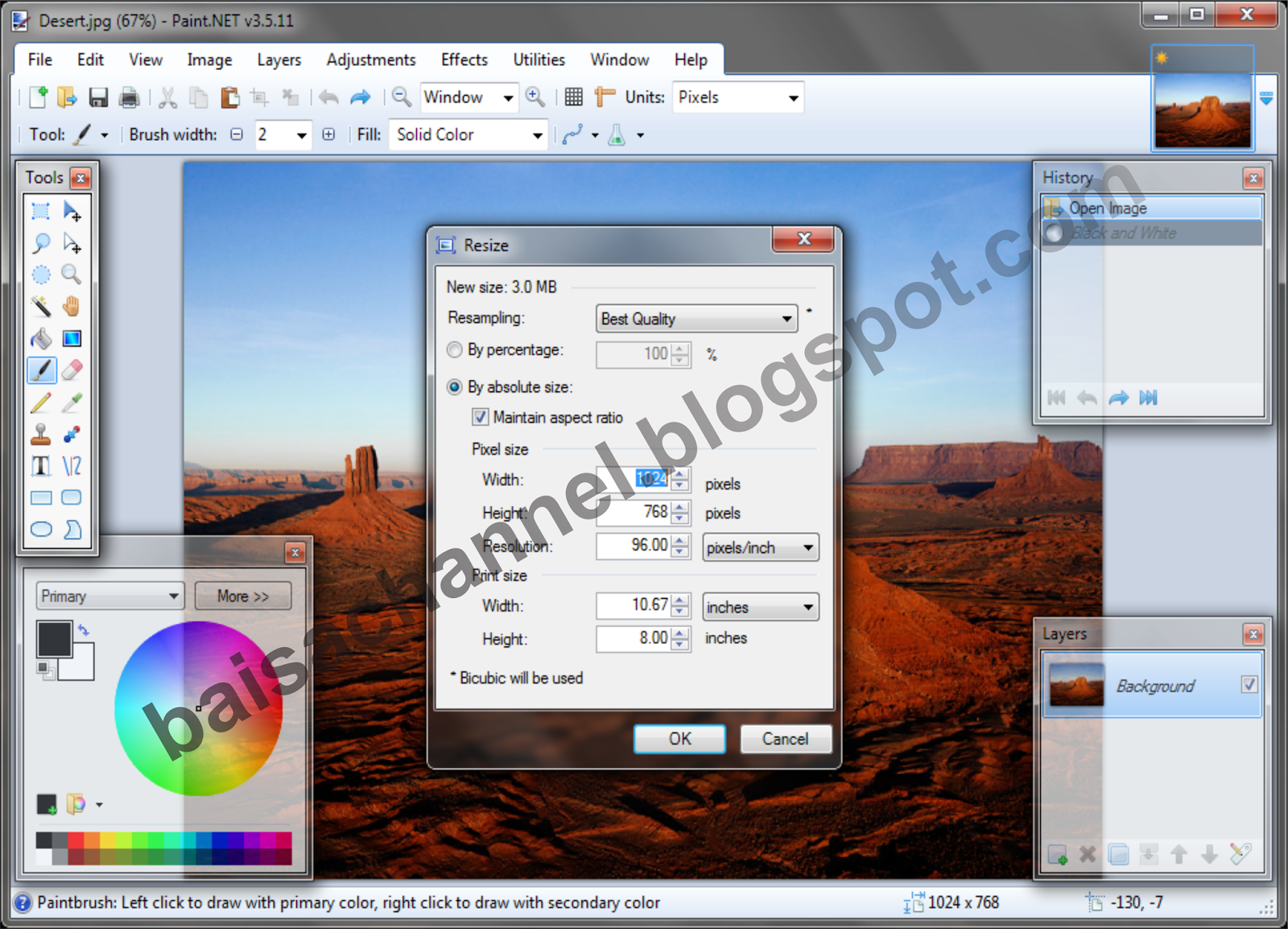Screen dimensions: 1288x929
Task: Select the Ellipse Select tool
Action: coord(41,275)
